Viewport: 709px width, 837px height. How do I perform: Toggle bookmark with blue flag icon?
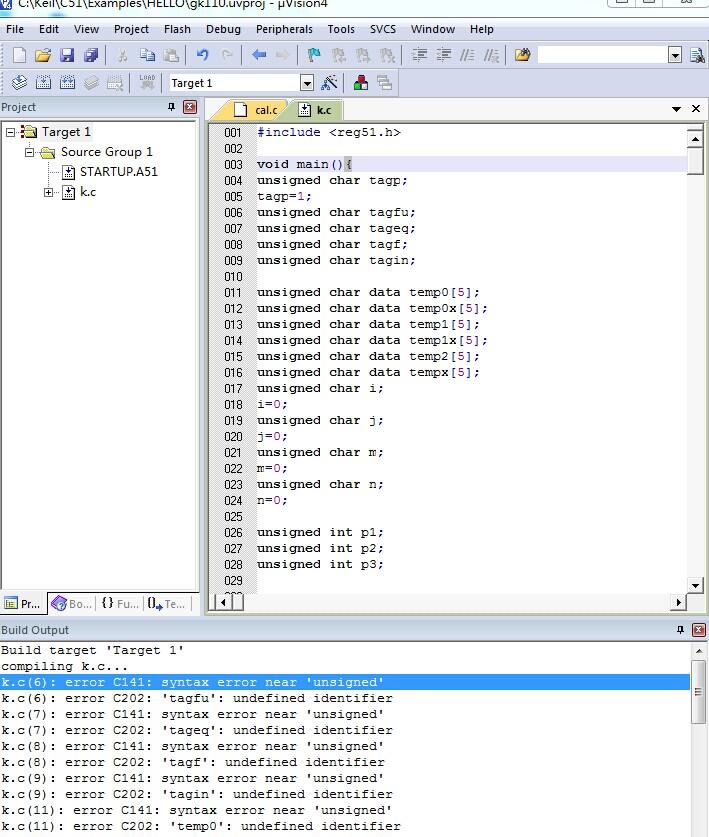coord(314,54)
